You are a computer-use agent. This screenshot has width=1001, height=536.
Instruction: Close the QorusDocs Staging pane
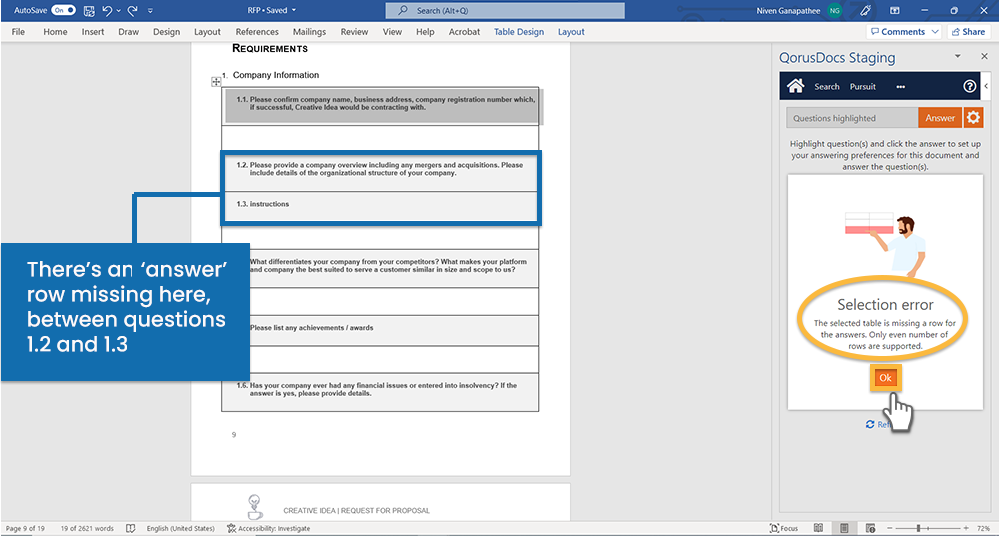point(984,57)
